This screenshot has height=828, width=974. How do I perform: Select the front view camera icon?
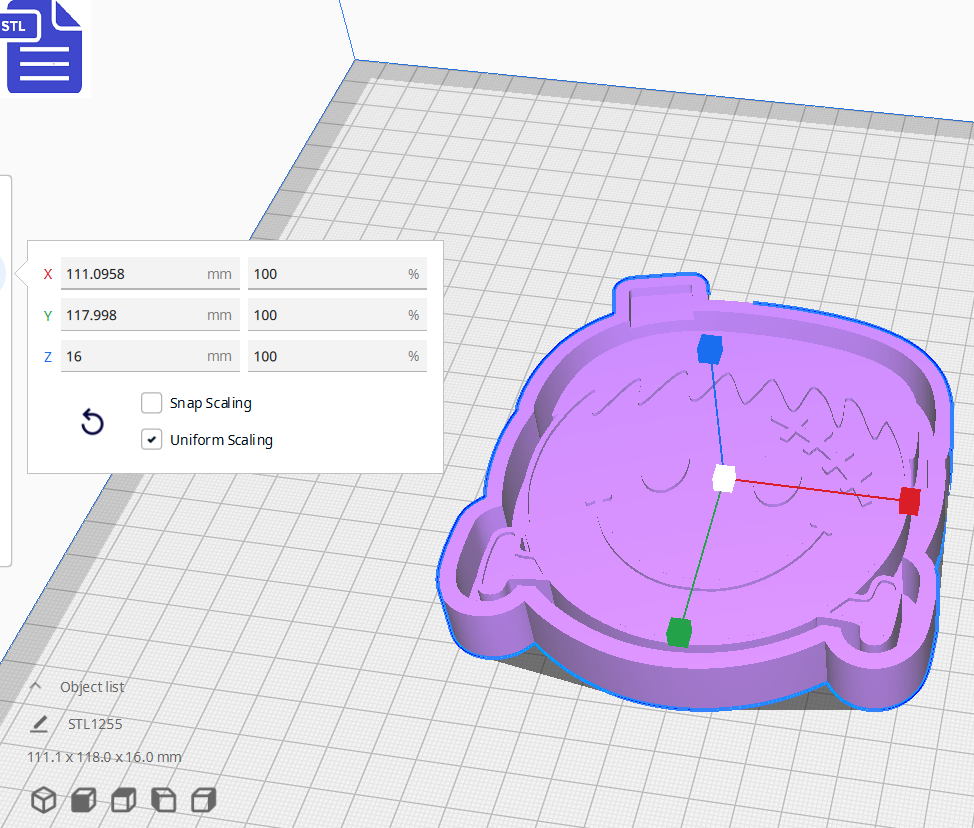point(83,799)
